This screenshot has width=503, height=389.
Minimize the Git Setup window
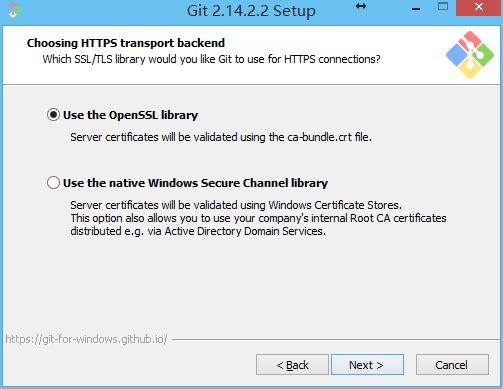416,9
